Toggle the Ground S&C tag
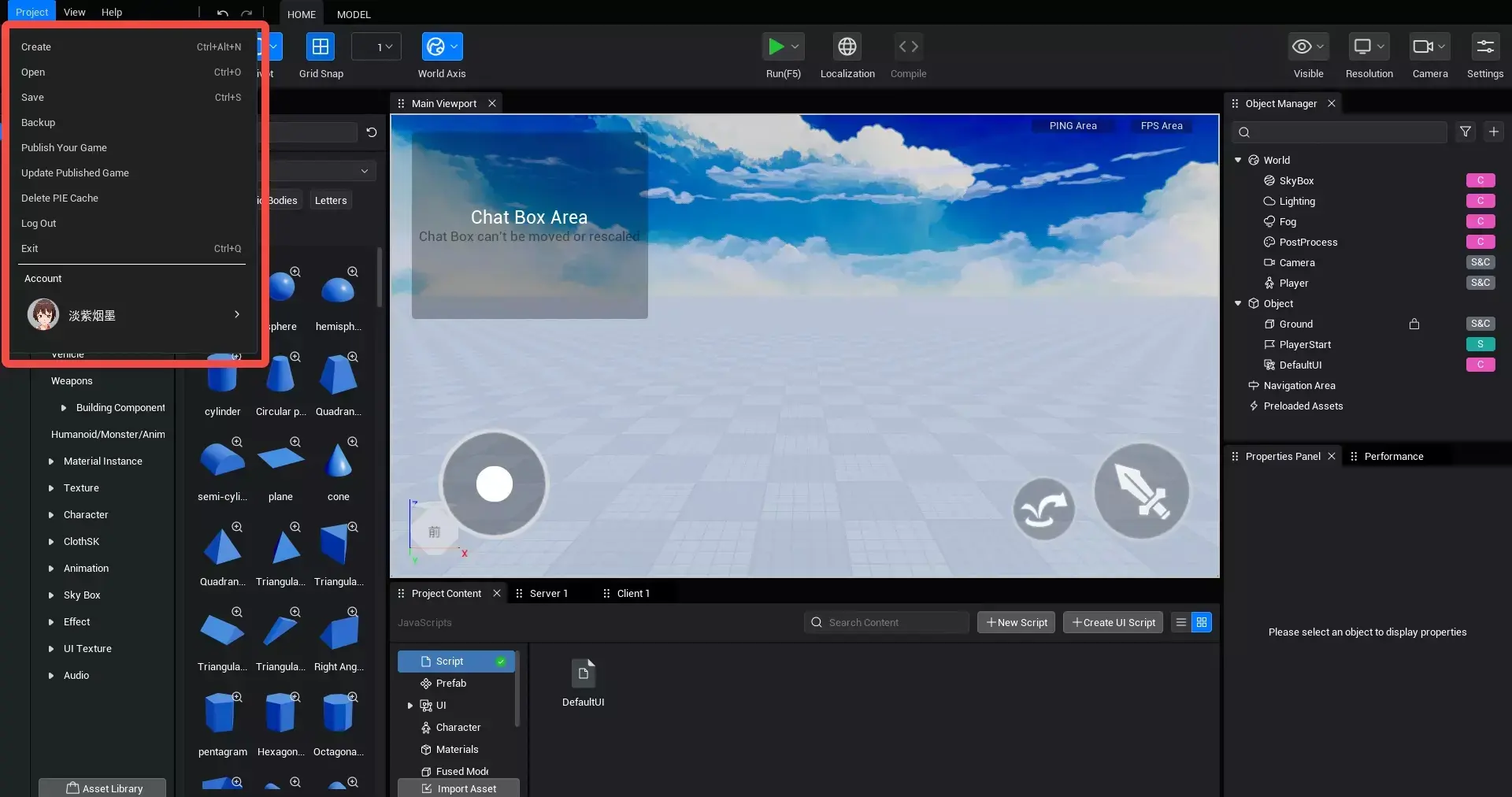 pyautogui.click(x=1480, y=324)
